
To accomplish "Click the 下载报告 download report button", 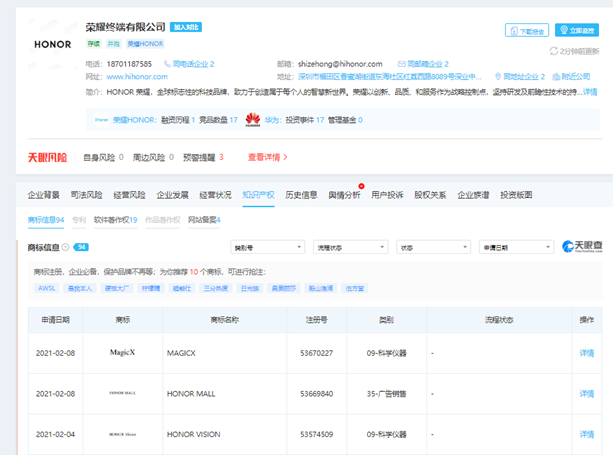I will click(x=527, y=30).
